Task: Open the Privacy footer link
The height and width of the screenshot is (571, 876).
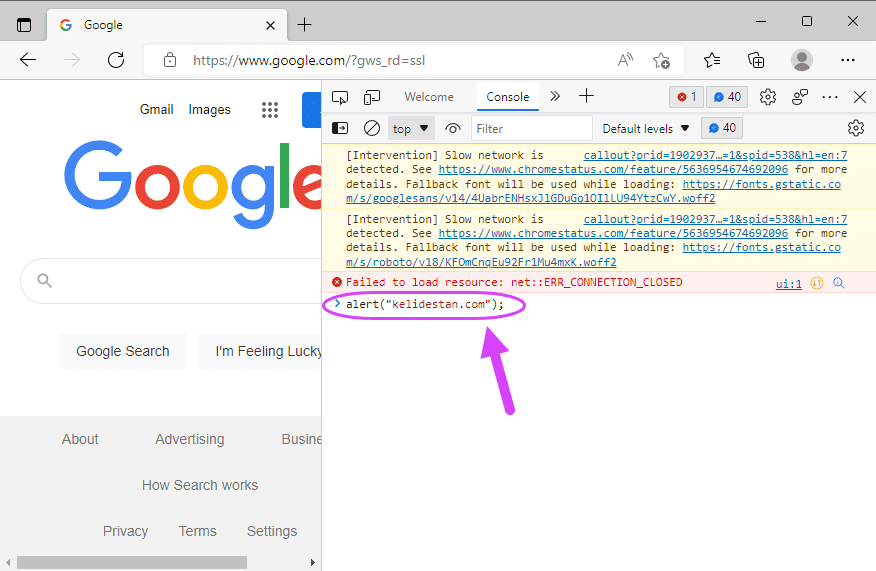Action: 125,531
